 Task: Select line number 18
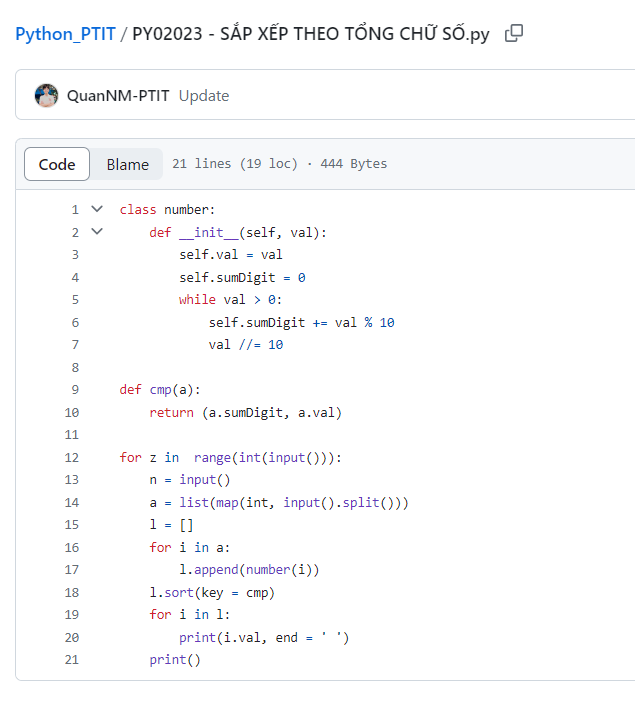(71, 592)
